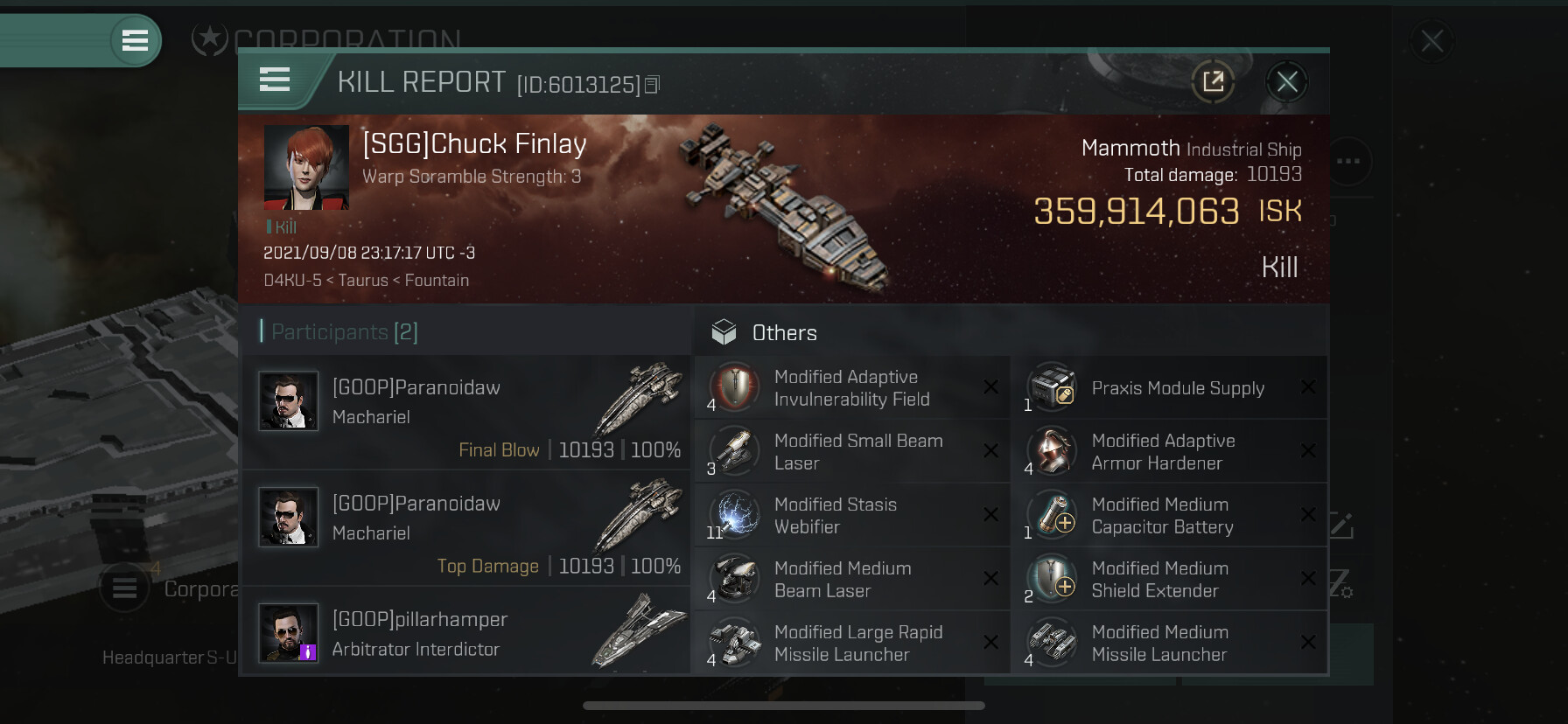
Task: Expand the Others item category header
Action: tap(784, 333)
